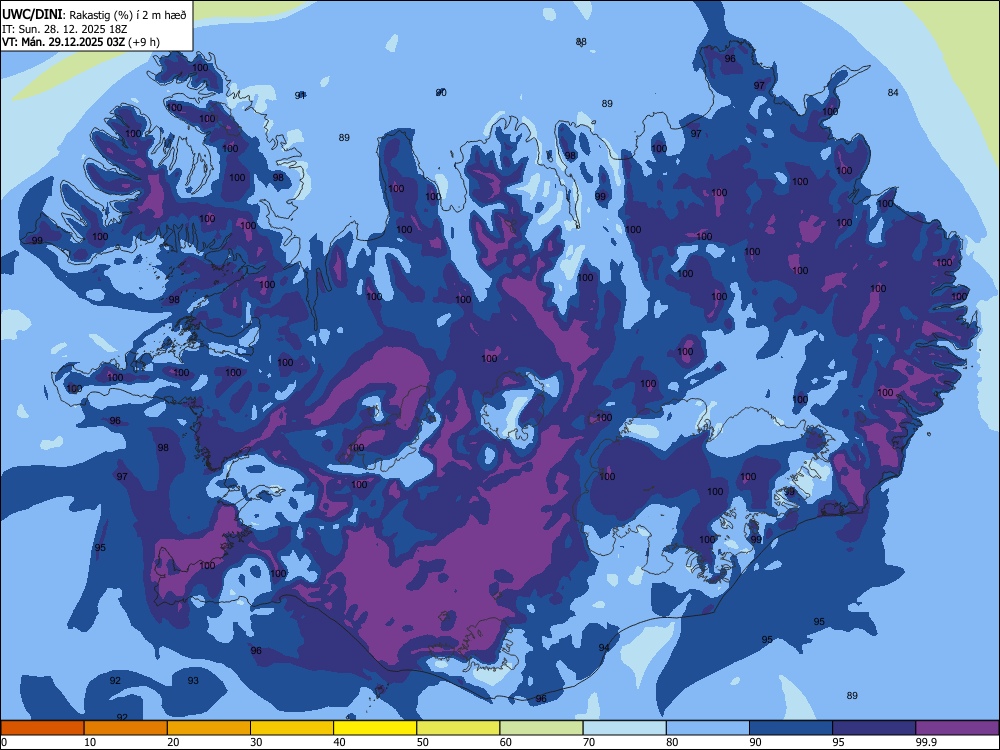Click the 93 humidity value on the map
Image resolution: width=1000 pixels, height=750 pixels.
pos(193,680)
